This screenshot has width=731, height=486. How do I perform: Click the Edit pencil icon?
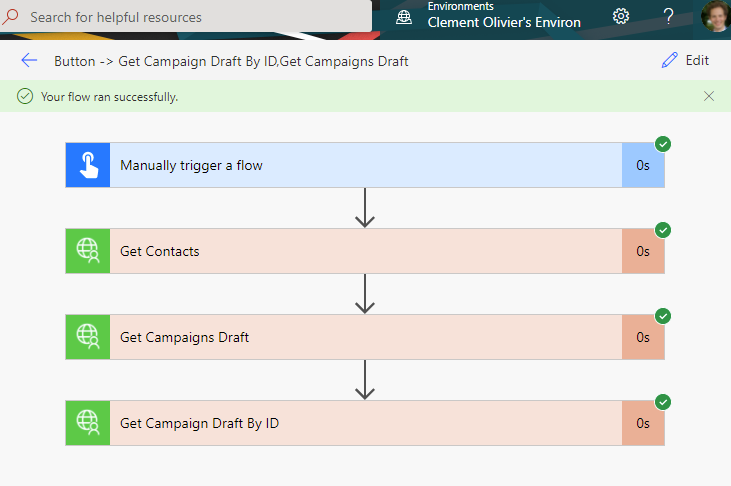point(669,60)
